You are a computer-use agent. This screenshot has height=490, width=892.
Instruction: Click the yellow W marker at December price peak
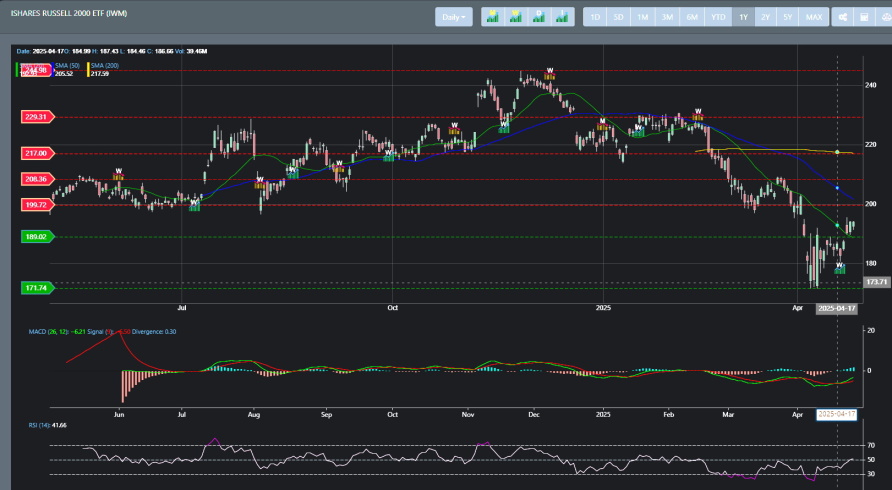(x=550, y=74)
